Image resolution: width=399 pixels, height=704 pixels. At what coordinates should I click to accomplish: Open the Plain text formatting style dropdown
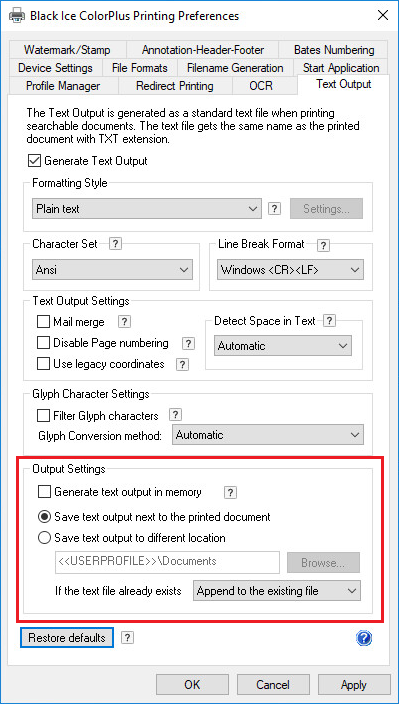click(x=147, y=209)
